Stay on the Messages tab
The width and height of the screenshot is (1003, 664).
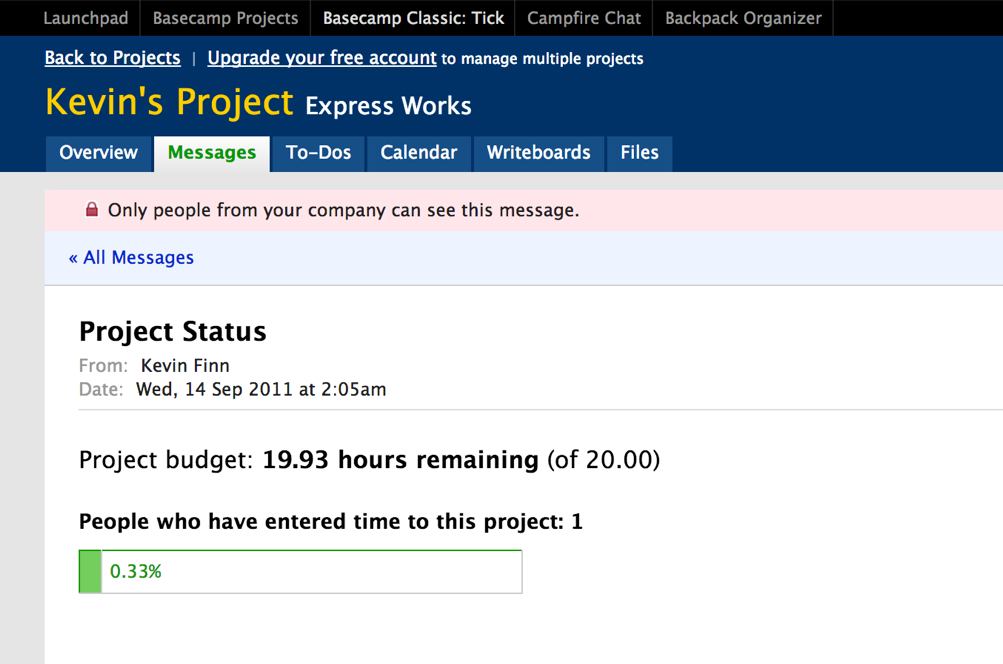pyautogui.click(x=211, y=153)
